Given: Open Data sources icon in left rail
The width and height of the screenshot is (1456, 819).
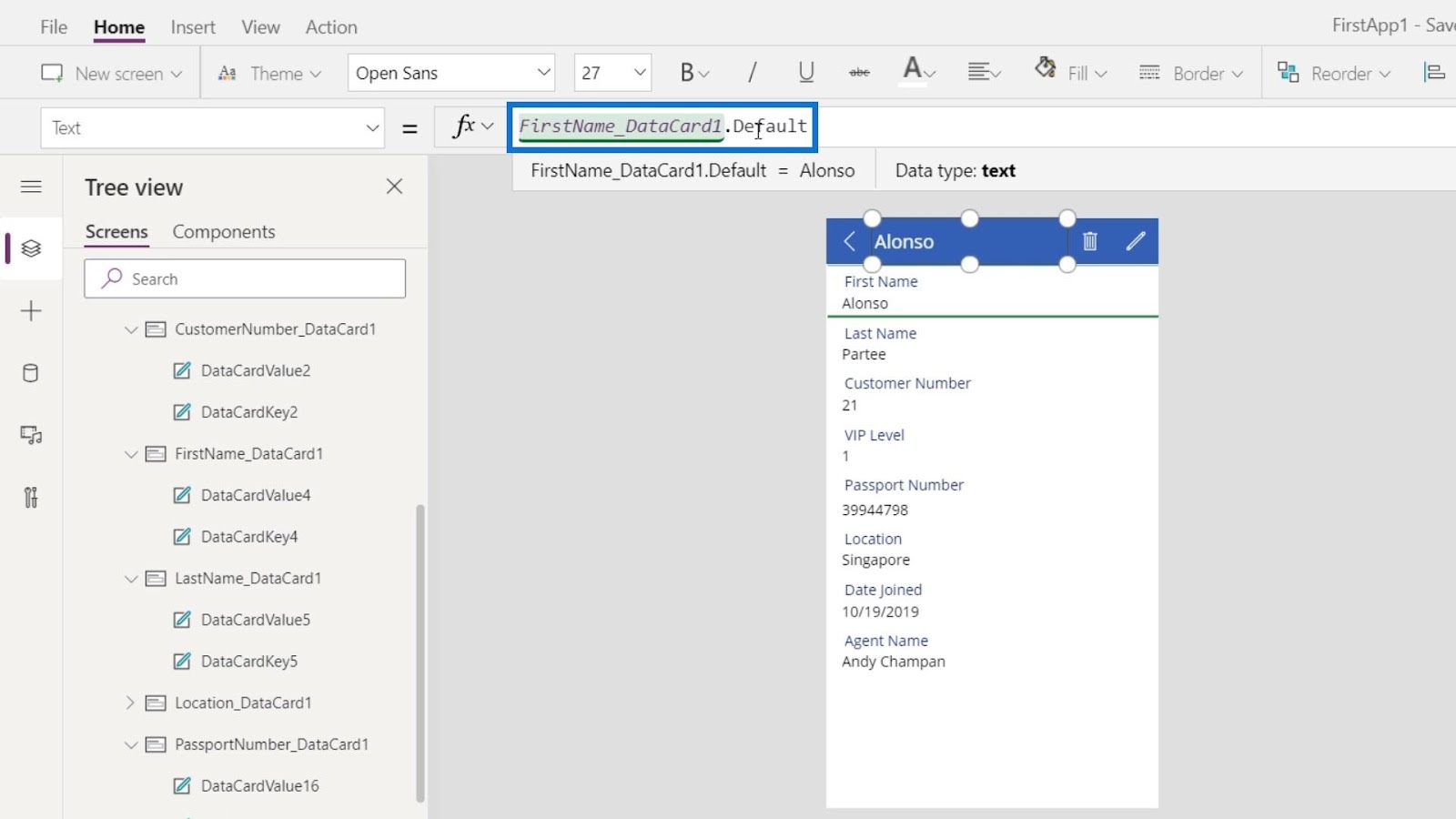Looking at the screenshot, I should 31,373.
